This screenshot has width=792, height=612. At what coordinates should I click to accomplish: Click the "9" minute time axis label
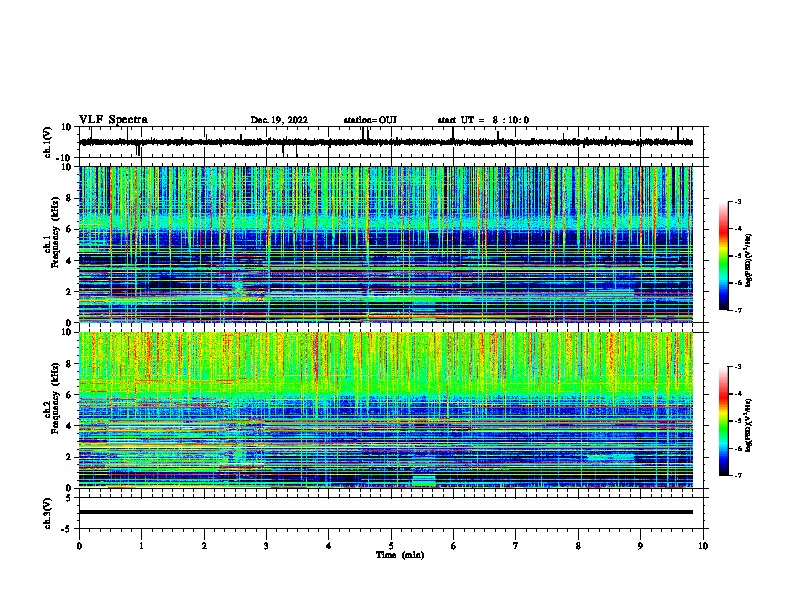tap(640, 546)
